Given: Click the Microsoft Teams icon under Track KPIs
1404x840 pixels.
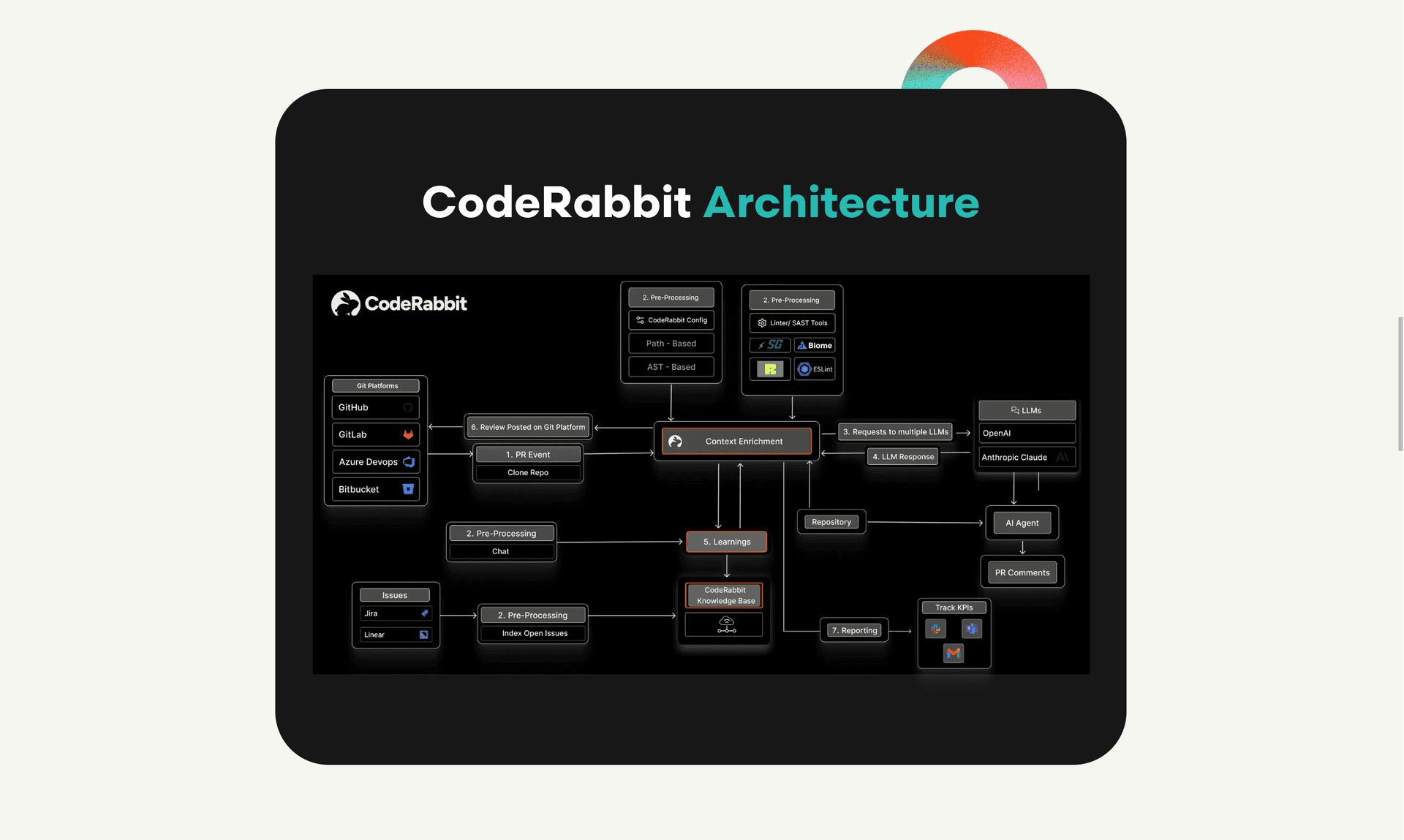Looking at the screenshot, I should click(971, 629).
